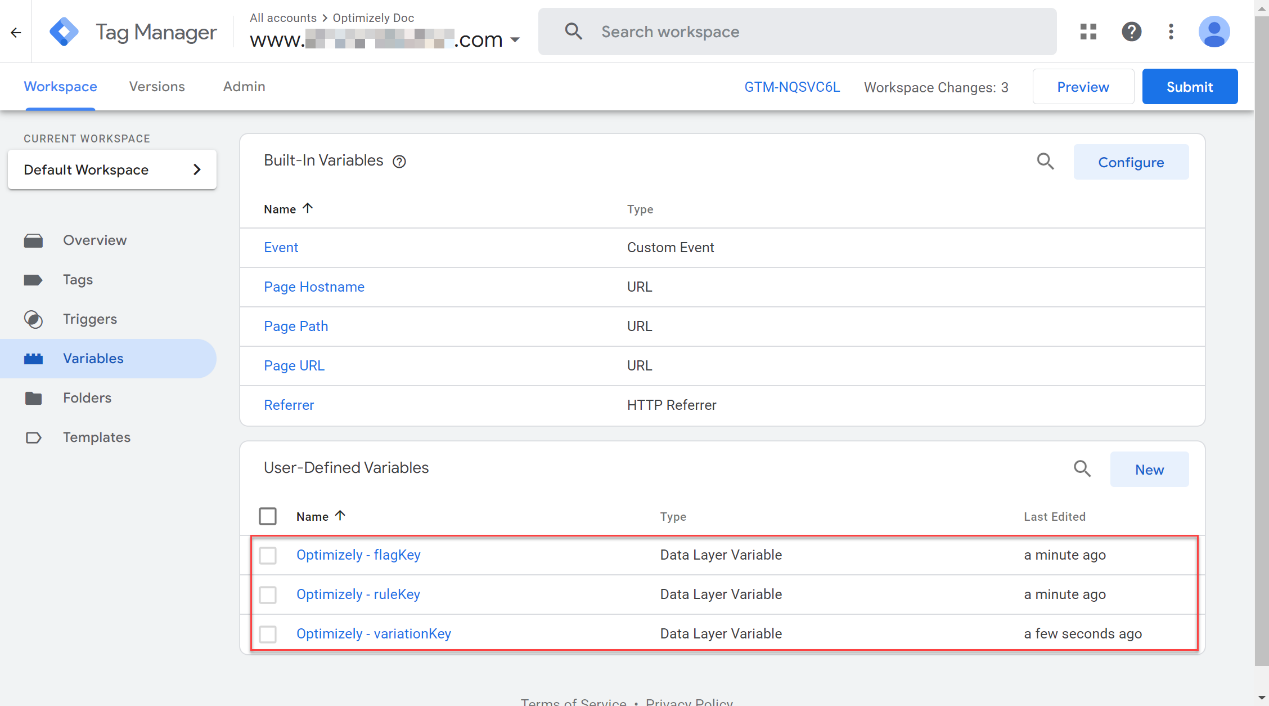This screenshot has height=706, width=1269.
Task: Switch to the Admin tab
Action: coord(244,87)
